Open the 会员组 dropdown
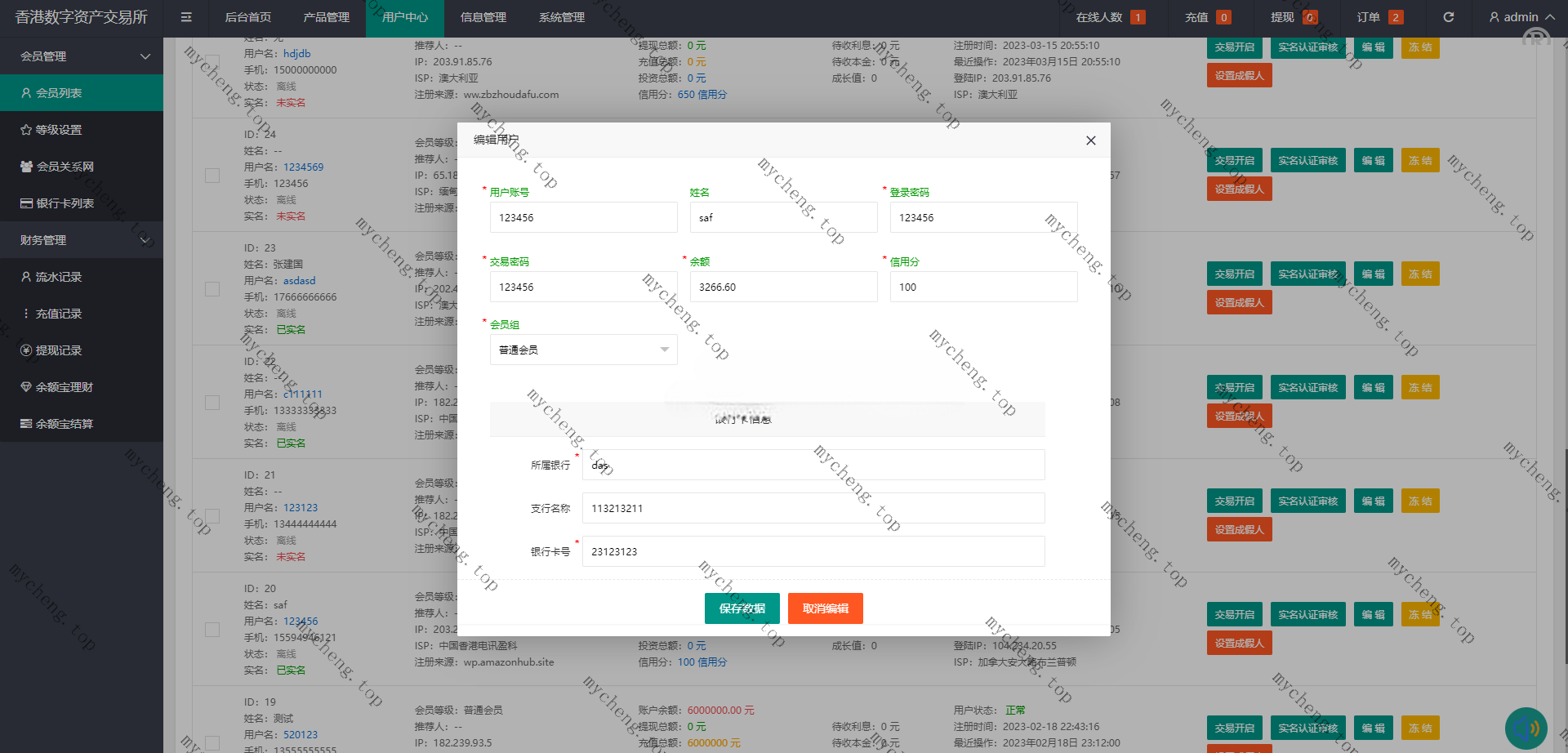1568x753 pixels. pyautogui.click(x=583, y=350)
